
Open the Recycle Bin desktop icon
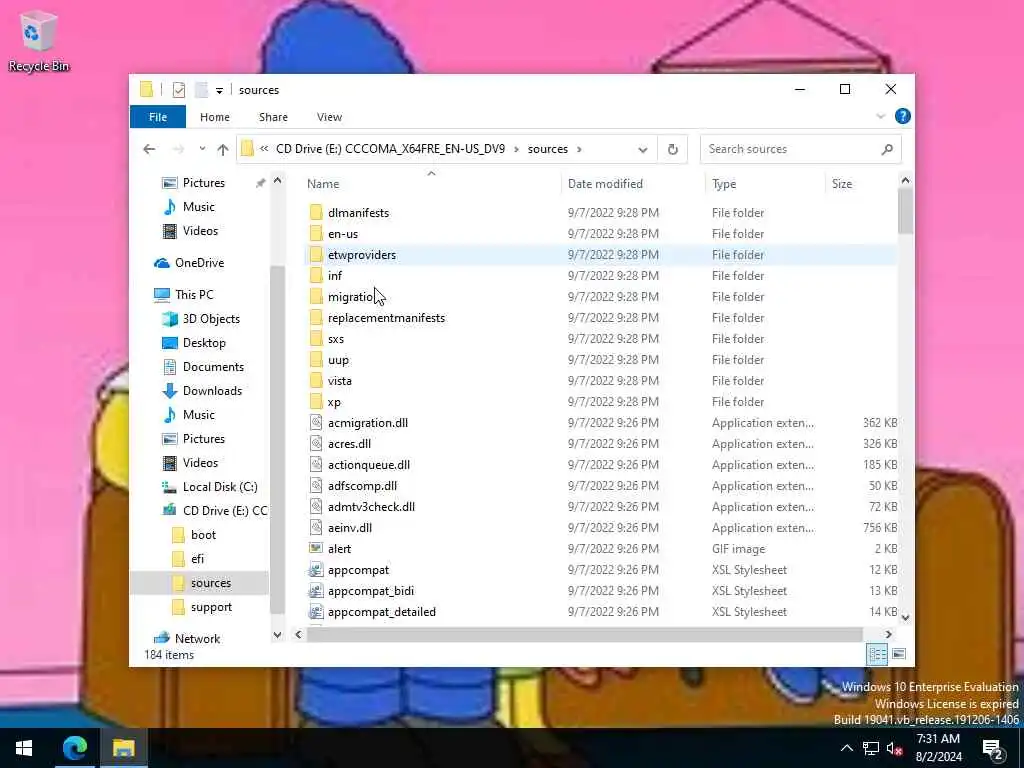(38, 42)
